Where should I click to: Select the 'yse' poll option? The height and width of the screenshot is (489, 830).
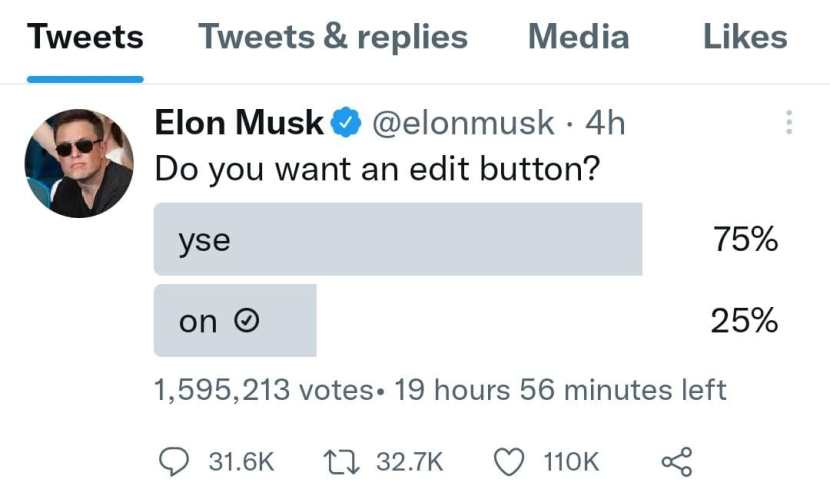[398, 239]
